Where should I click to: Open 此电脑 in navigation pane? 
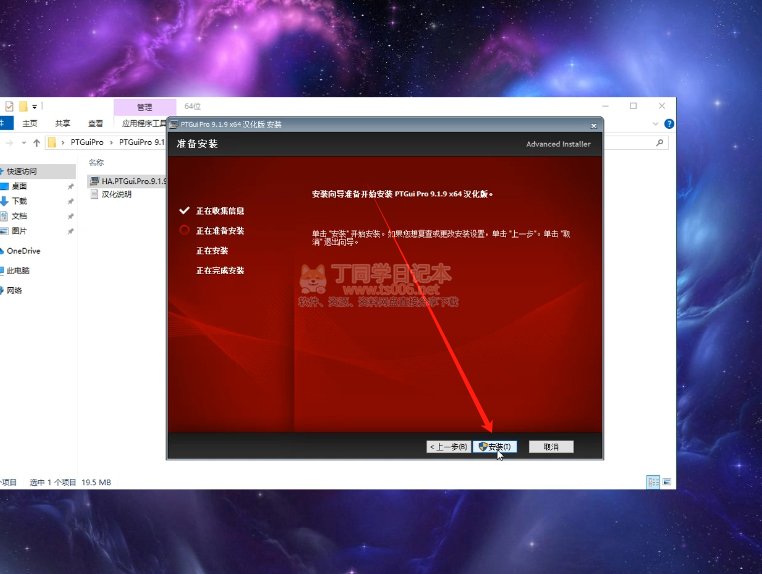(18, 271)
